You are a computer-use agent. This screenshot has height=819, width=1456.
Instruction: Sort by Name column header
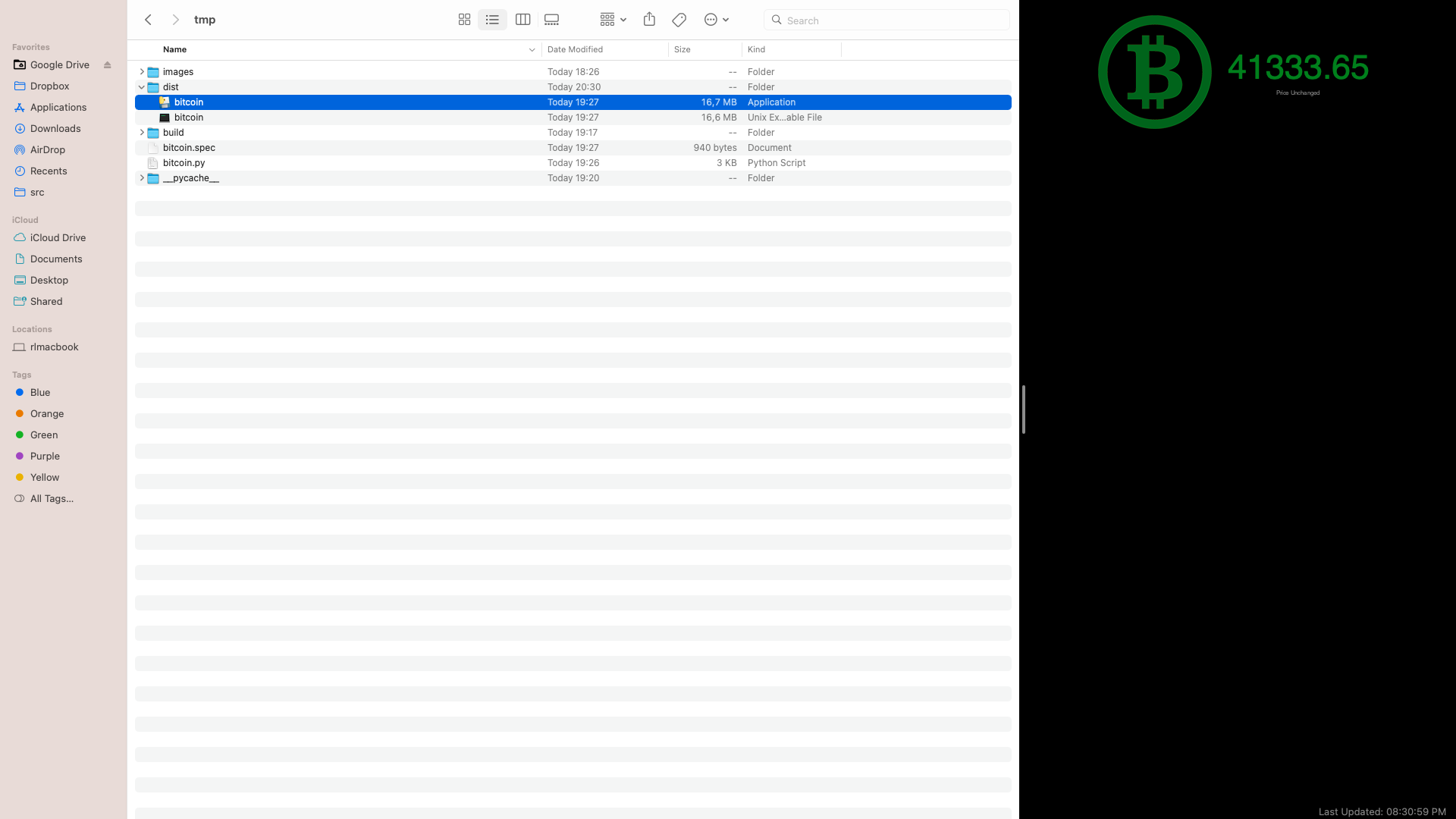[174, 50]
